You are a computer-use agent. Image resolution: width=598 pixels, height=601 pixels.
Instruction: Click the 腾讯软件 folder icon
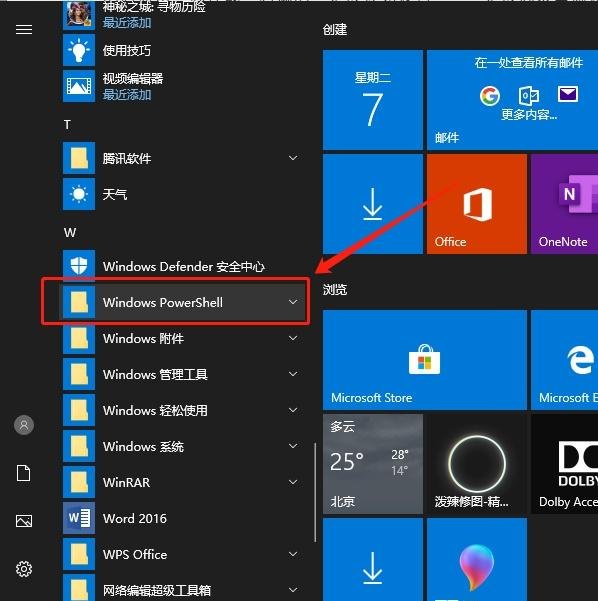79,158
